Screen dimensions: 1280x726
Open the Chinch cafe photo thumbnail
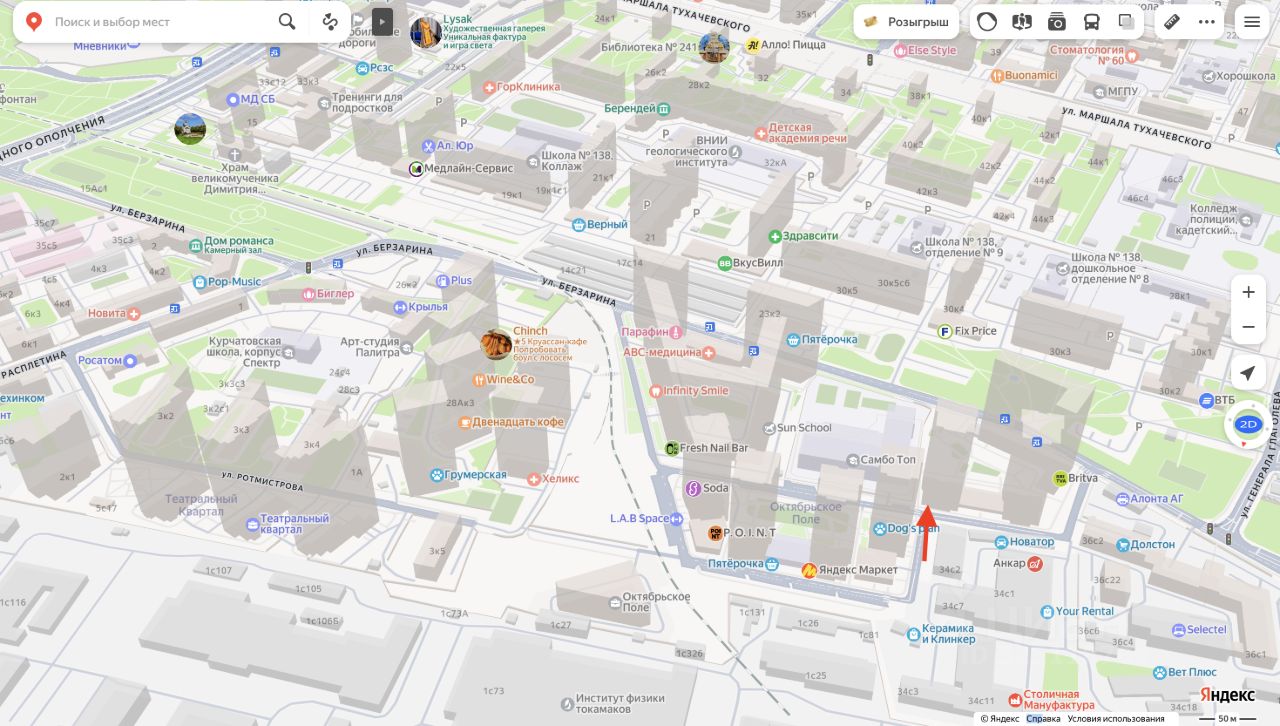[497, 345]
